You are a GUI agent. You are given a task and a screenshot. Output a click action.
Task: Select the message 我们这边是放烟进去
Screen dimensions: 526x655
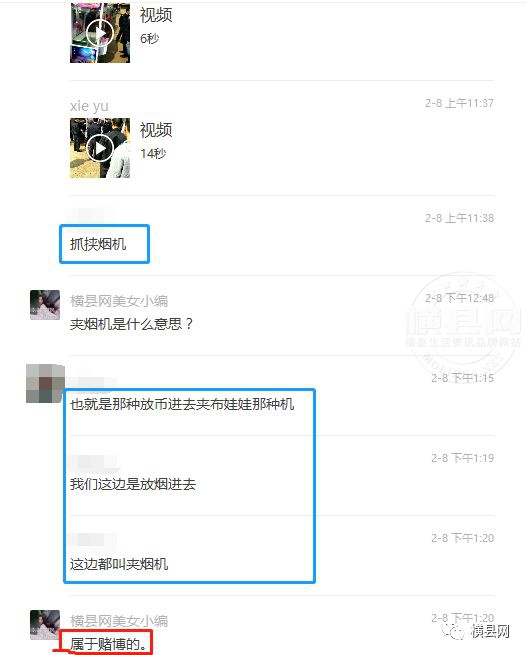coord(133,484)
